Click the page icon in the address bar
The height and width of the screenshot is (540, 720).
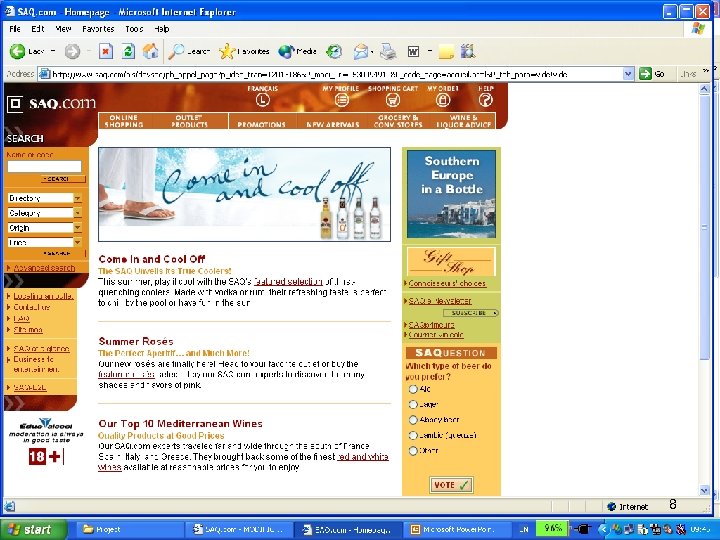click(x=45, y=74)
